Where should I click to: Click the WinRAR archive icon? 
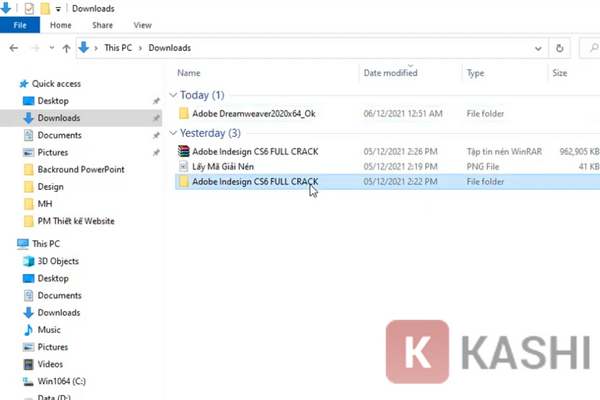pos(184,151)
